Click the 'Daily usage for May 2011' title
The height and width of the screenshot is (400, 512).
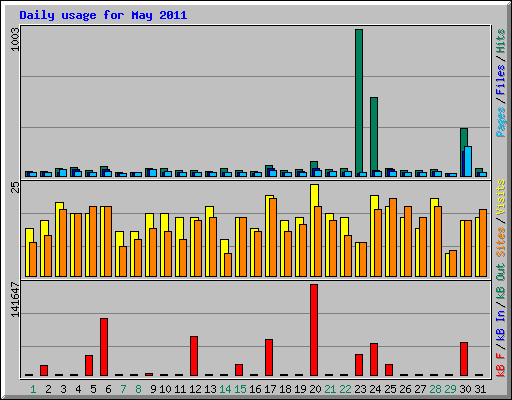click(x=103, y=15)
